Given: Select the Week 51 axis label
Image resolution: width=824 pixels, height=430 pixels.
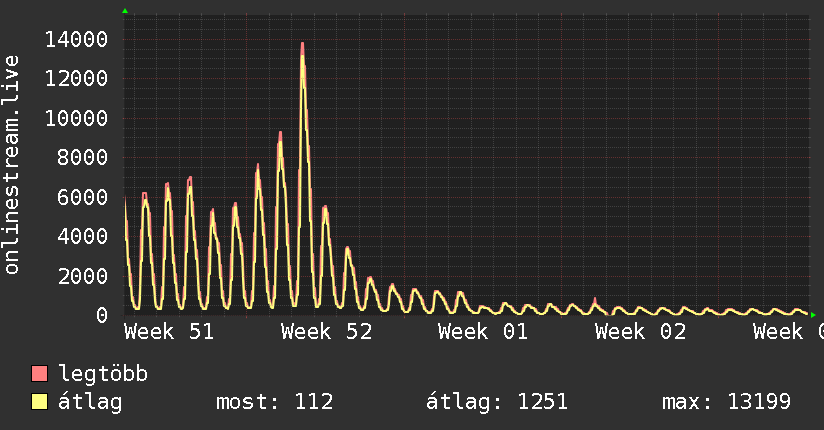Looking at the screenshot, I should point(169,331).
